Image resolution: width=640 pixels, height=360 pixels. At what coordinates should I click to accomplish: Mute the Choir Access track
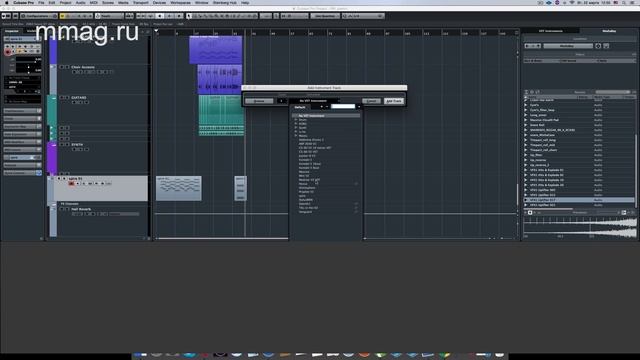coord(62,67)
